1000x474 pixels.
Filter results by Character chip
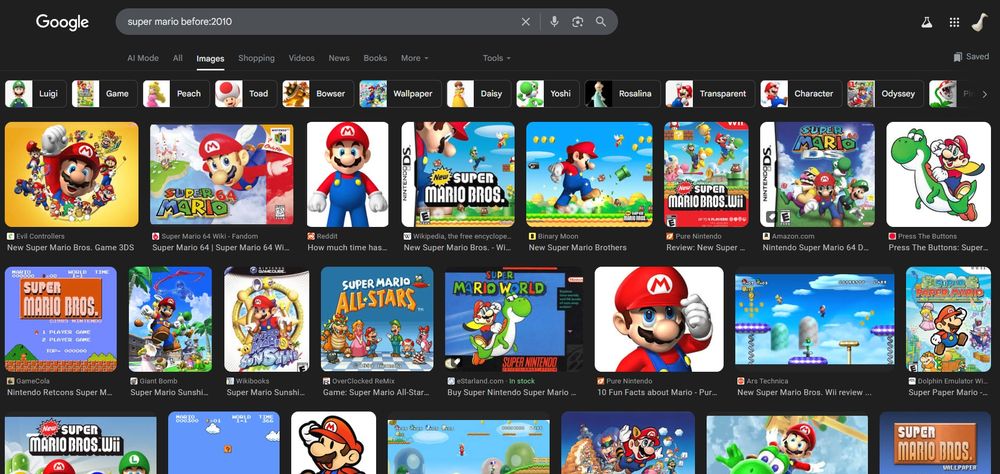coord(801,94)
